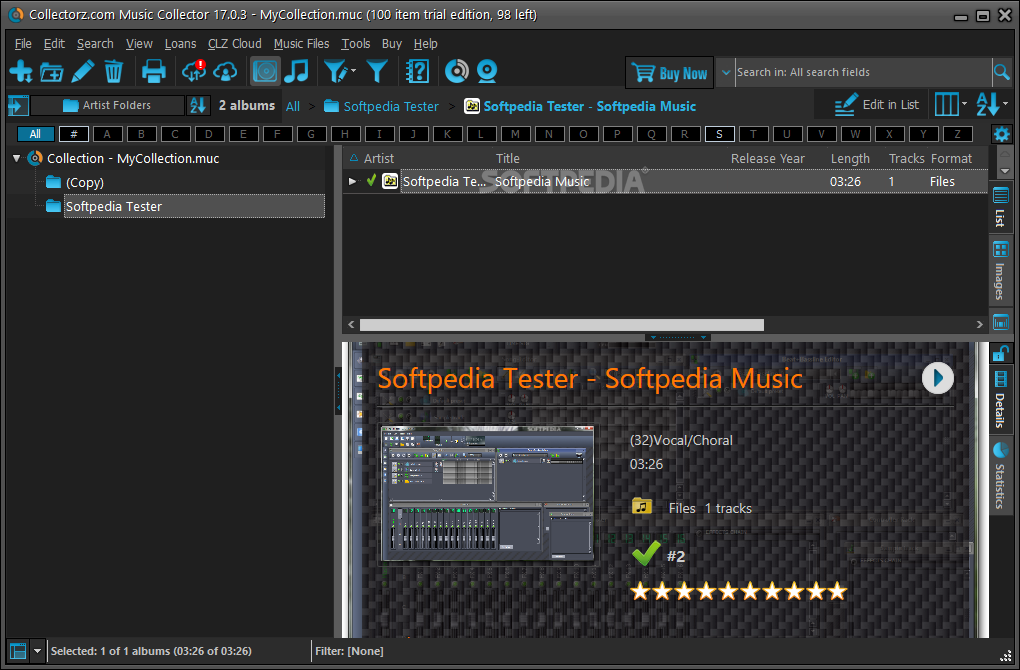The height and width of the screenshot is (670, 1020).
Task: Switch to the Images view tab
Action: (x=1000, y=271)
